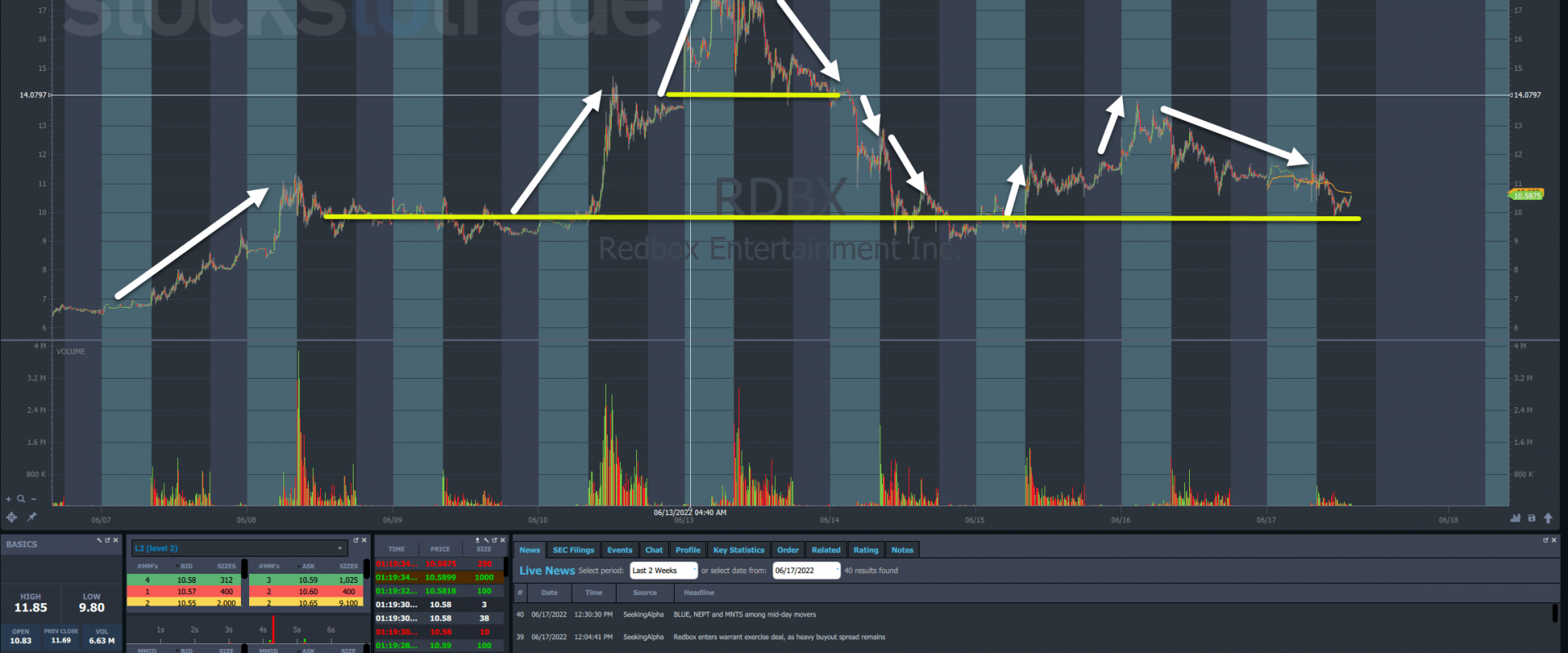Sort news by Time column header
Image resolution: width=1568 pixels, height=653 pixels.
594,593
